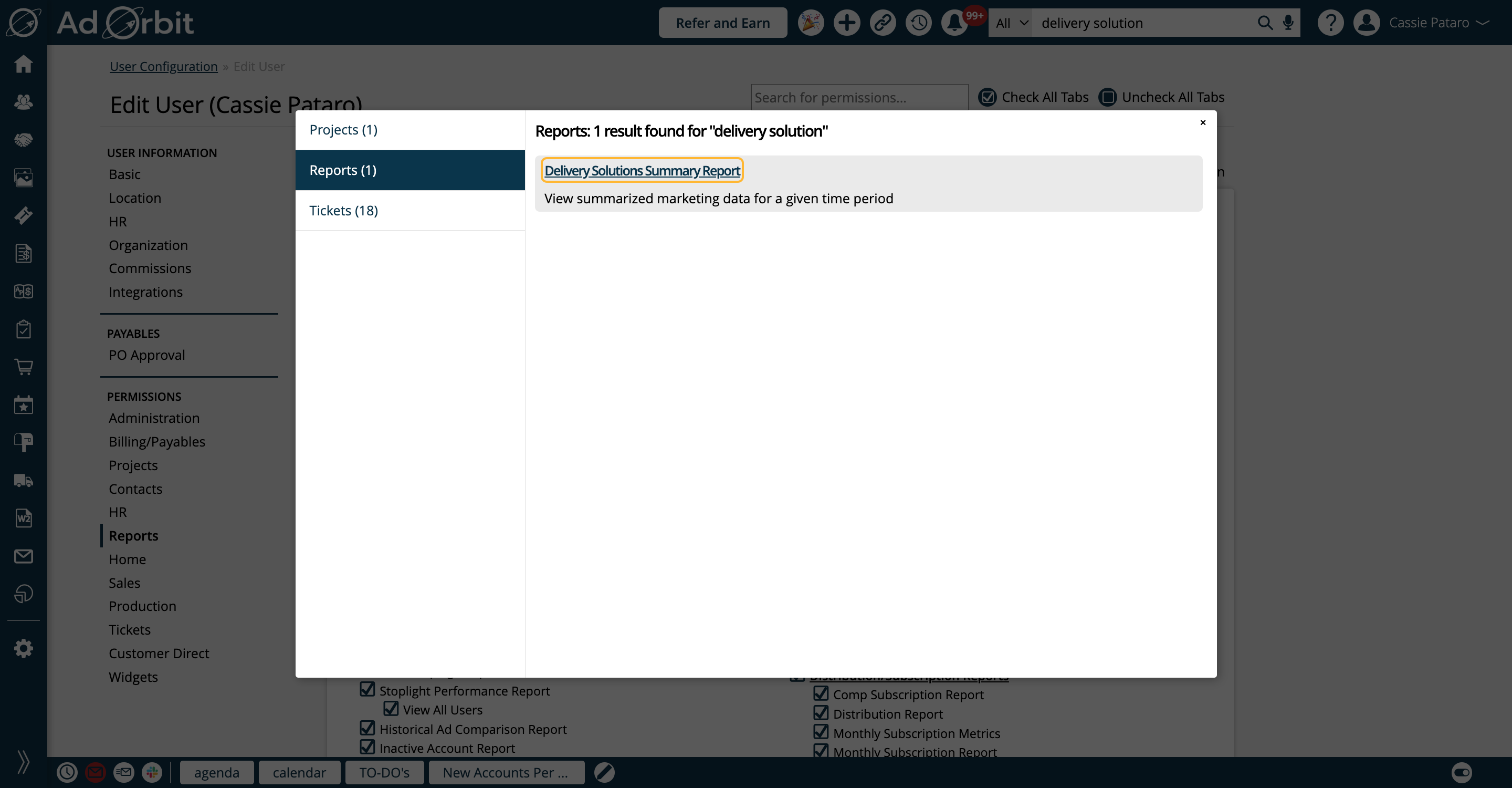Open the mailbox icon in sidebar

[24, 443]
